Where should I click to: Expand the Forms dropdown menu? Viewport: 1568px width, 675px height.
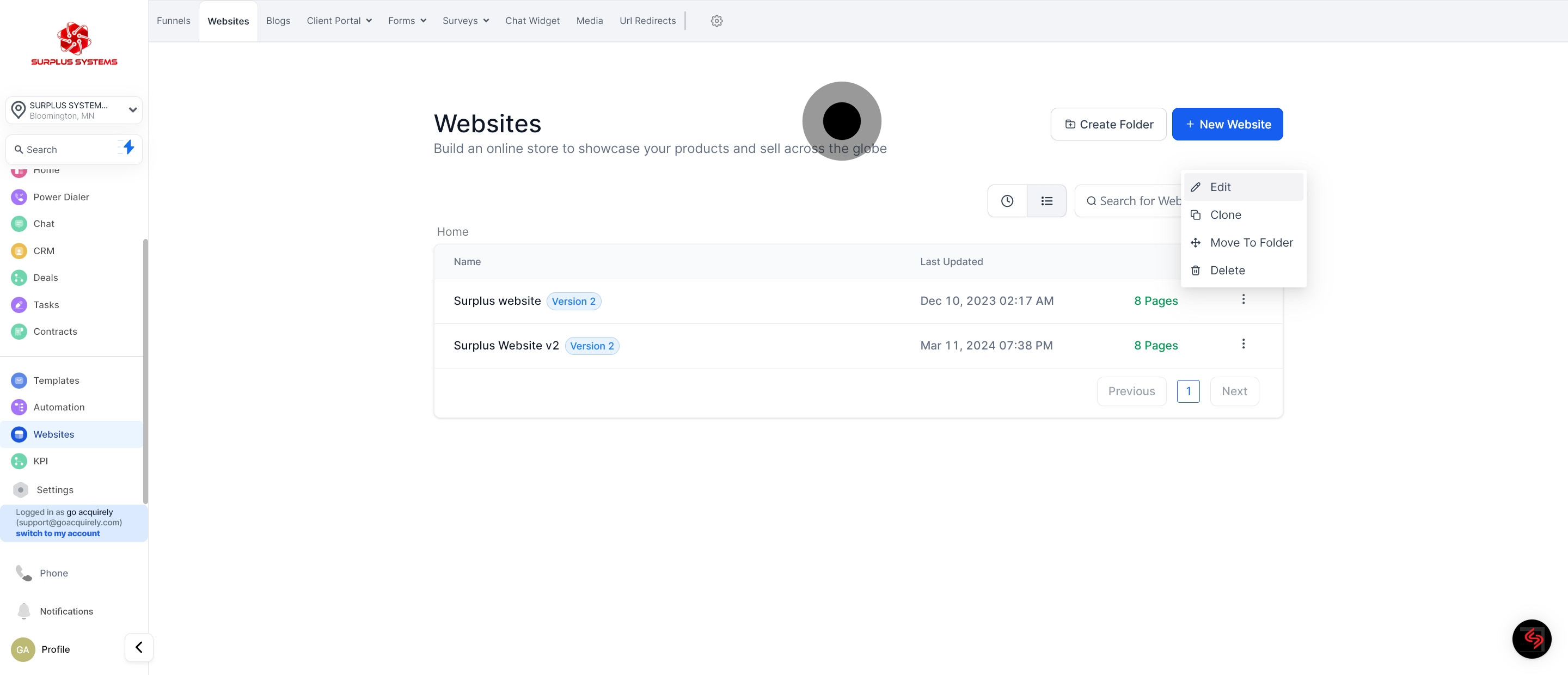407,21
